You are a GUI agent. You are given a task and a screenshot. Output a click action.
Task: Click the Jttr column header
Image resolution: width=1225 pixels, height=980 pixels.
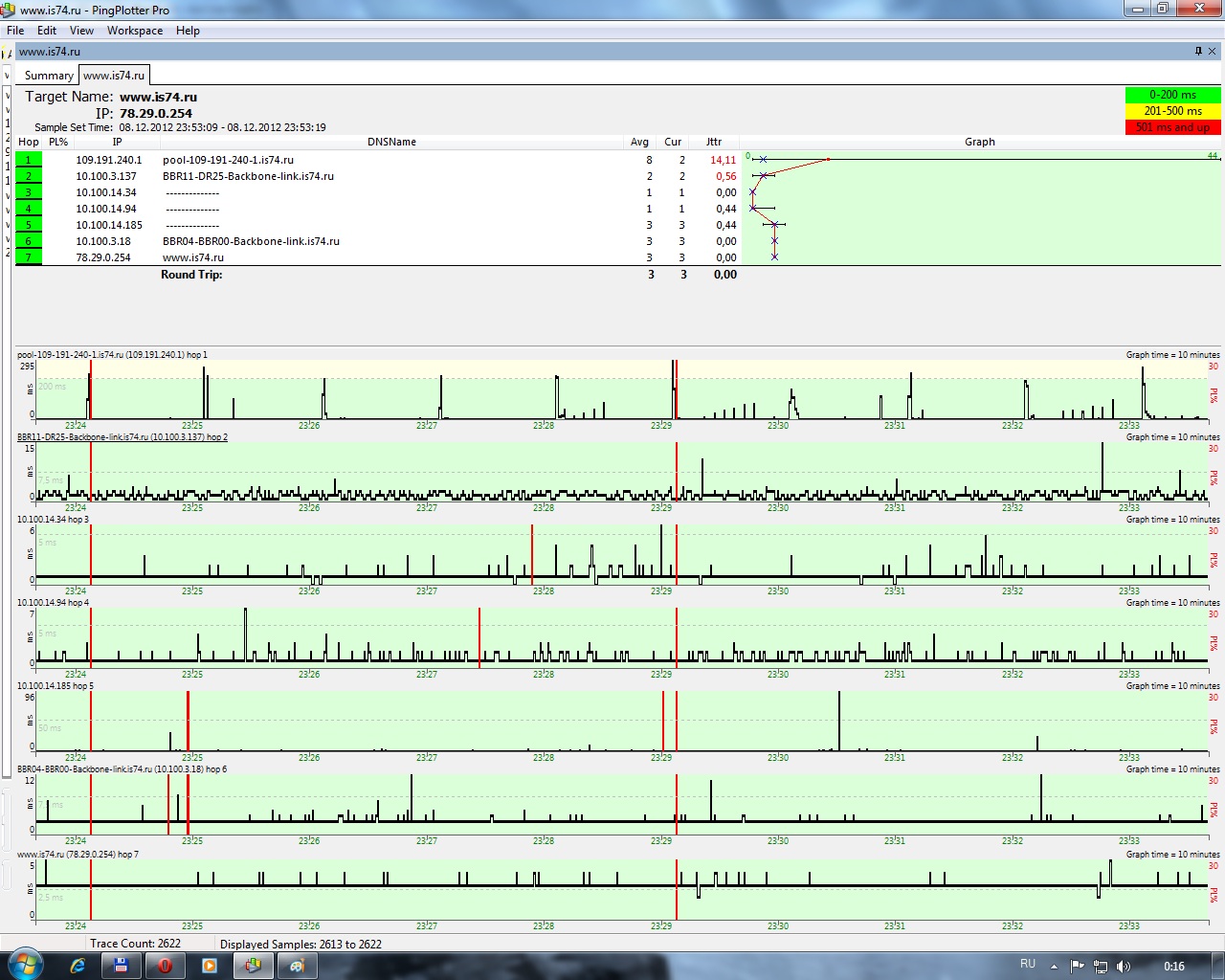pyautogui.click(x=714, y=142)
